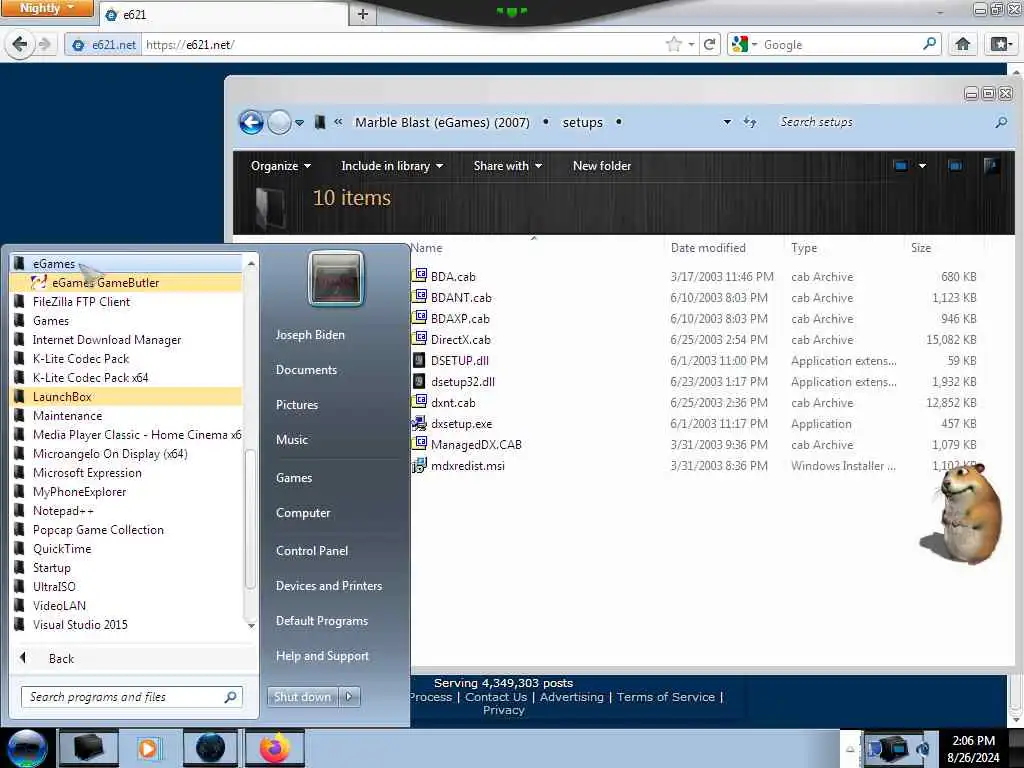Click the Start orb button
Image resolution: width=1024 pixels, height=768 pixels.
pyautogui.click(x=27, y=748)
